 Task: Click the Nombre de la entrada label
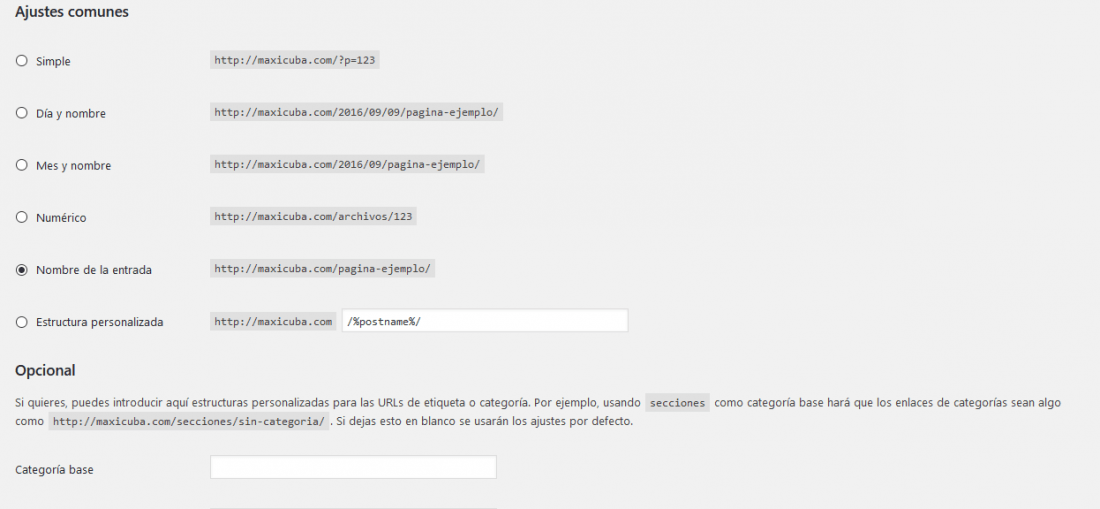(94, 270)
